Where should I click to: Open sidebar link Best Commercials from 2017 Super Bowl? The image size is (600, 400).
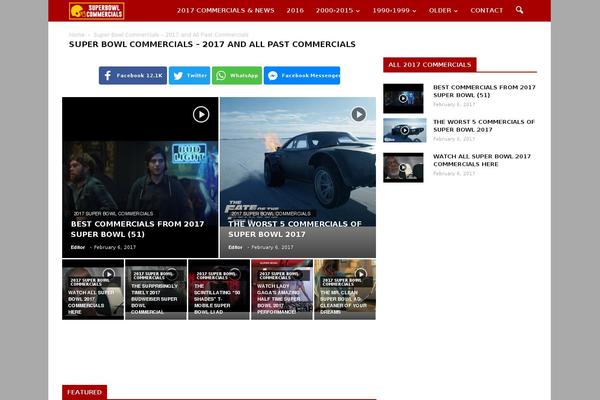pyautogui.click(x=484, y=91)
